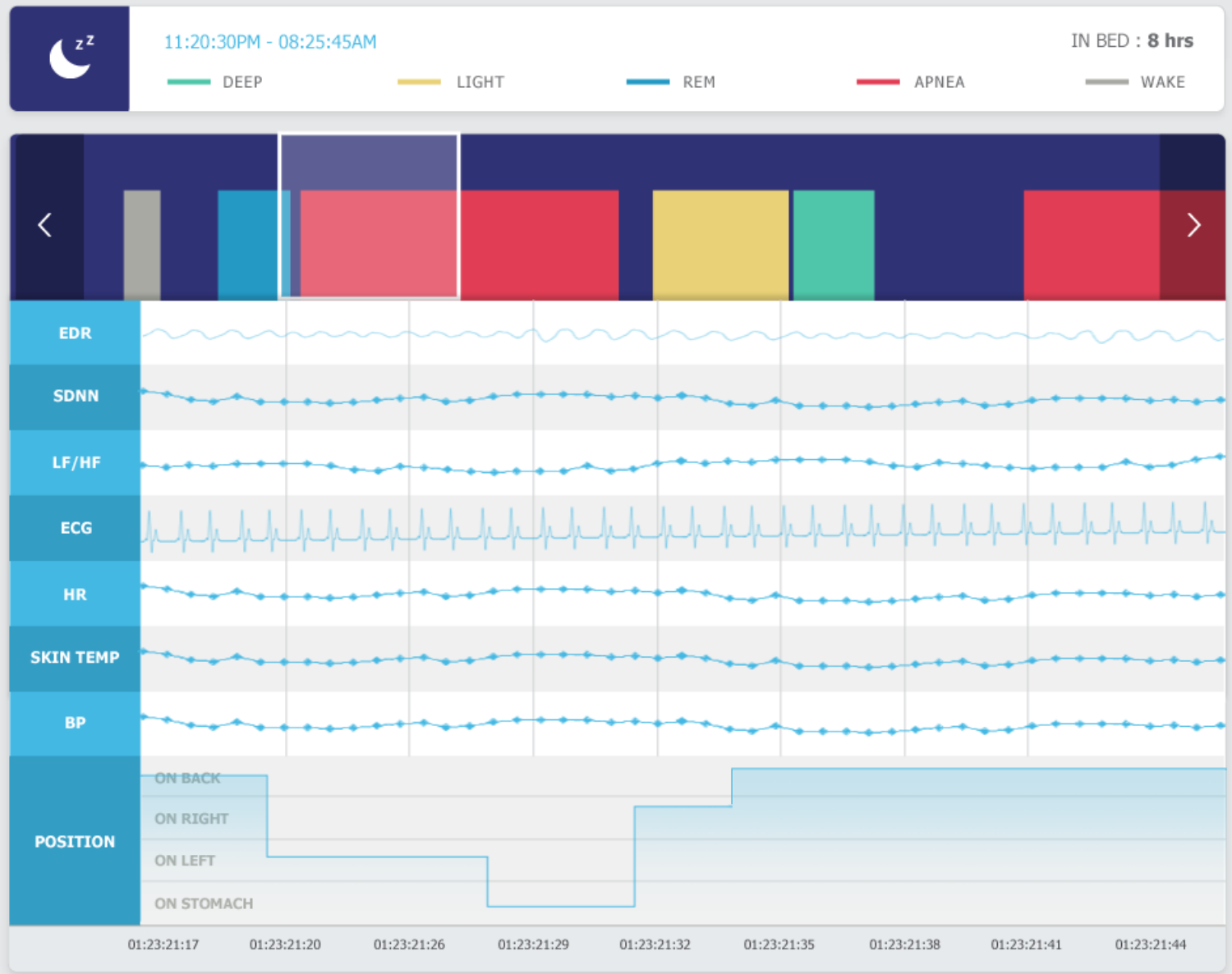Click the 01:23:21:32 time tick

pos(655,944)
